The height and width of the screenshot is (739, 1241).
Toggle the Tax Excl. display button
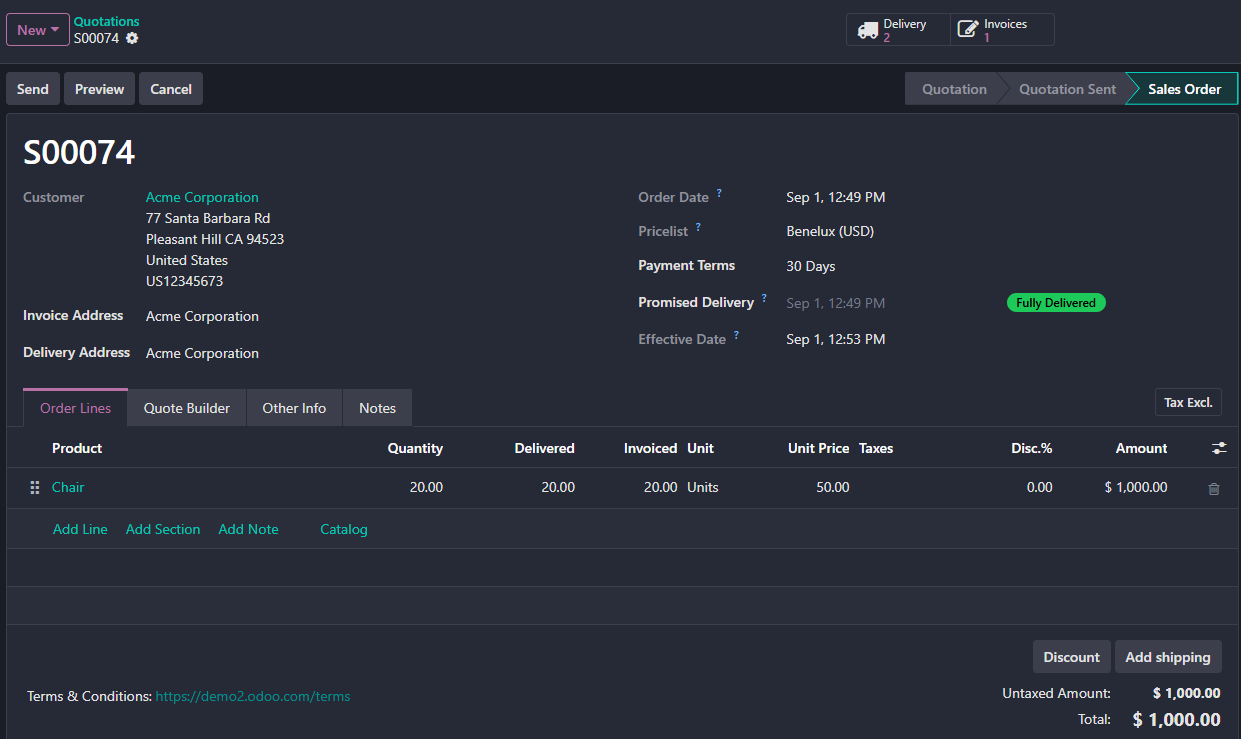click(1188, 402)
